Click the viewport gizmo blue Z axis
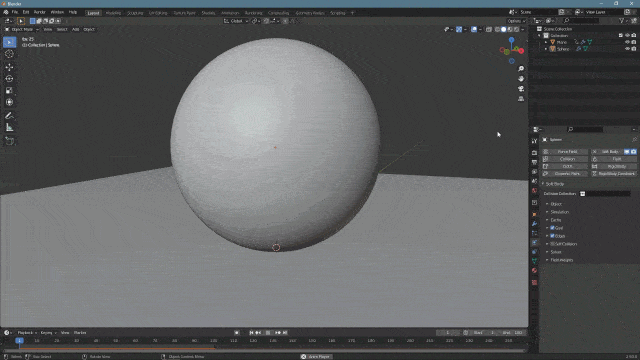This screenshot has height=360, width=640. point(511,40)
